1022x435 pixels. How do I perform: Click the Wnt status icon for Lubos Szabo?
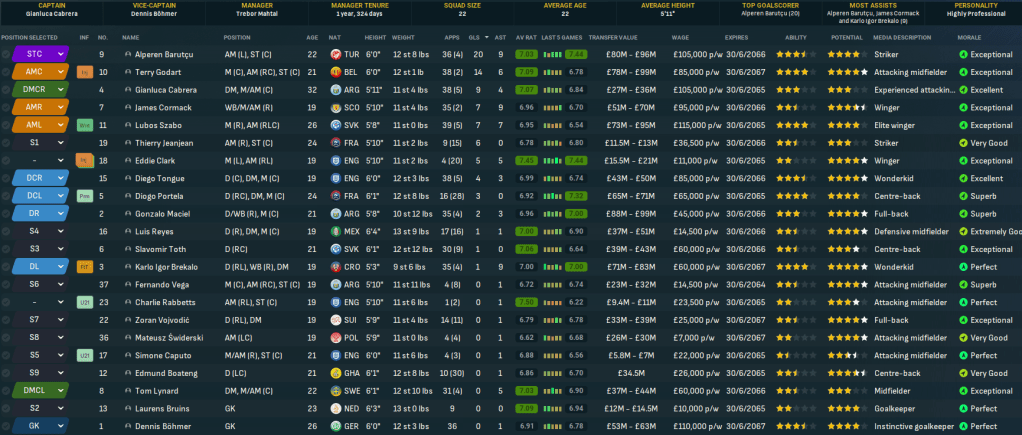click(85, 125)
